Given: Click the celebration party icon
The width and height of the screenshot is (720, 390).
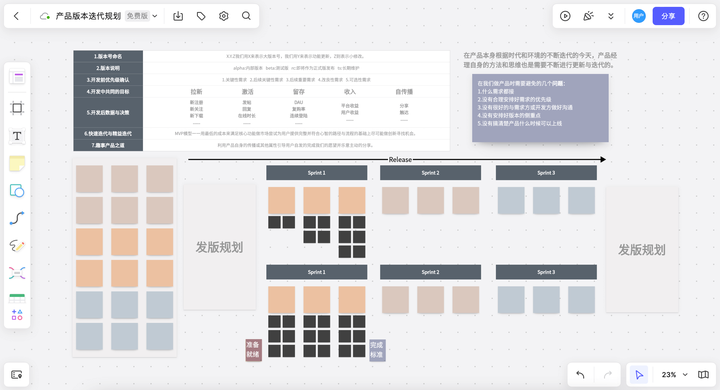Looking at the screenshot, I should coord(588,16).
